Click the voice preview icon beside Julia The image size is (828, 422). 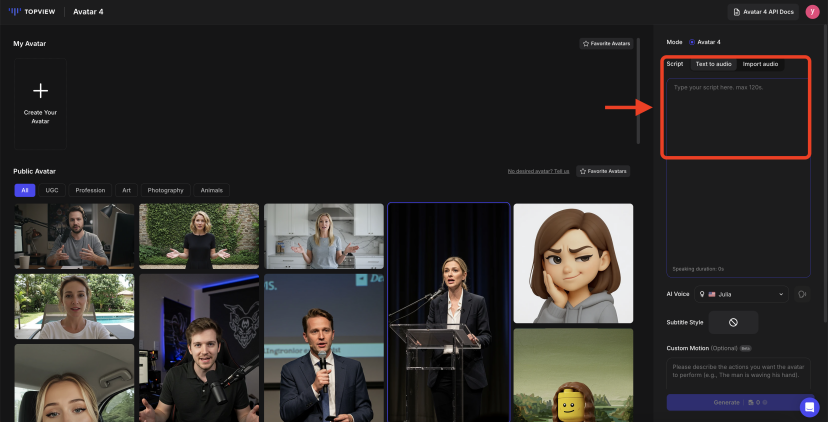point(801,294)
